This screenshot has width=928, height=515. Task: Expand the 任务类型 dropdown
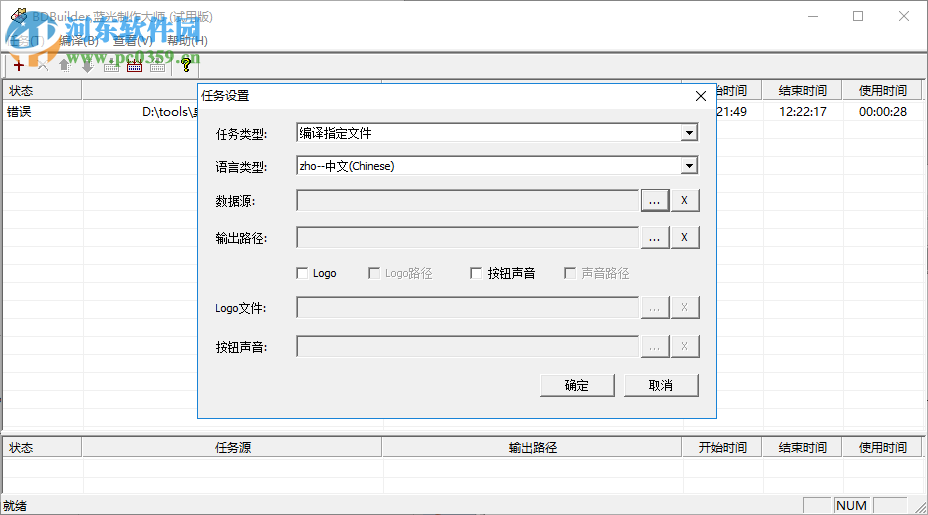pos(689,133)
